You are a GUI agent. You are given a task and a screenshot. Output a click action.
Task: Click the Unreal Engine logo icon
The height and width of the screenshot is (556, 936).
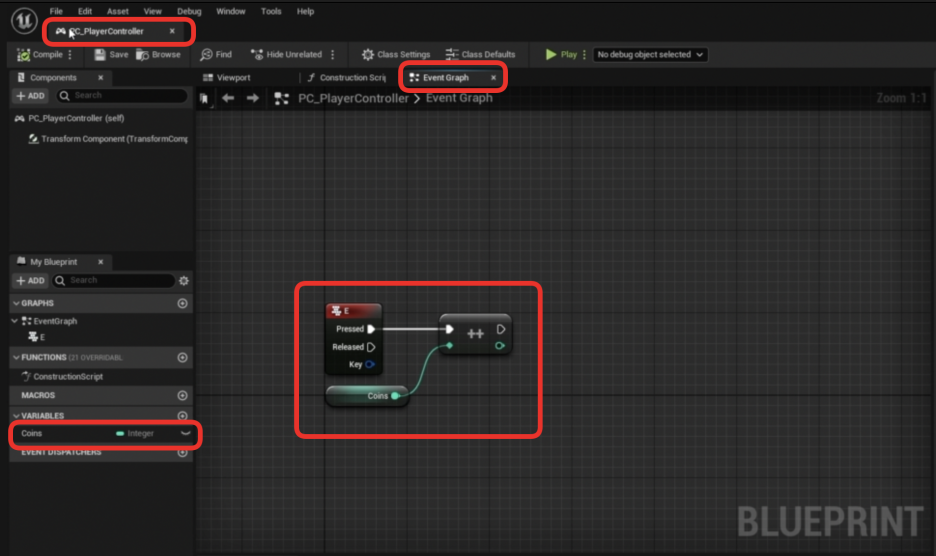click(24, 21)
